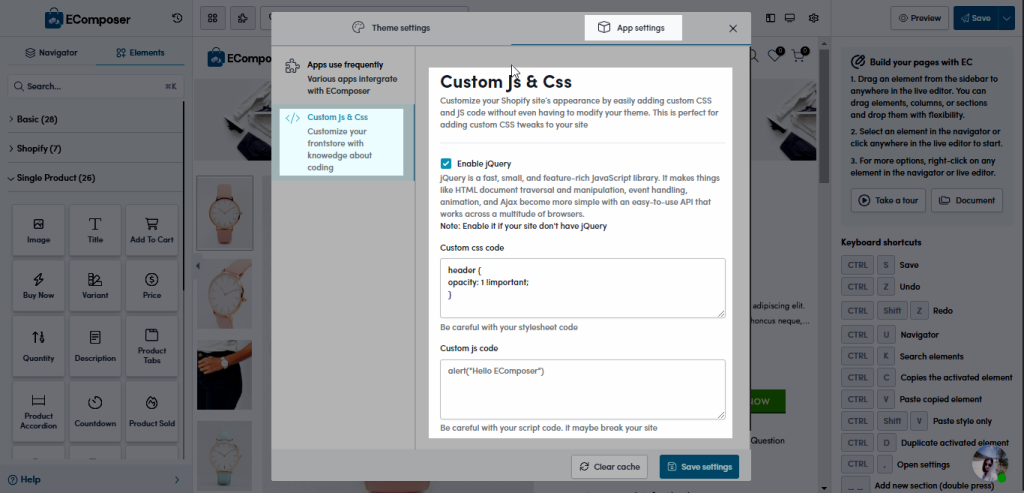This screenshot has width=1024, height=493.
Task: Click the shopping cart icon in preview
Action: (798, 56)
